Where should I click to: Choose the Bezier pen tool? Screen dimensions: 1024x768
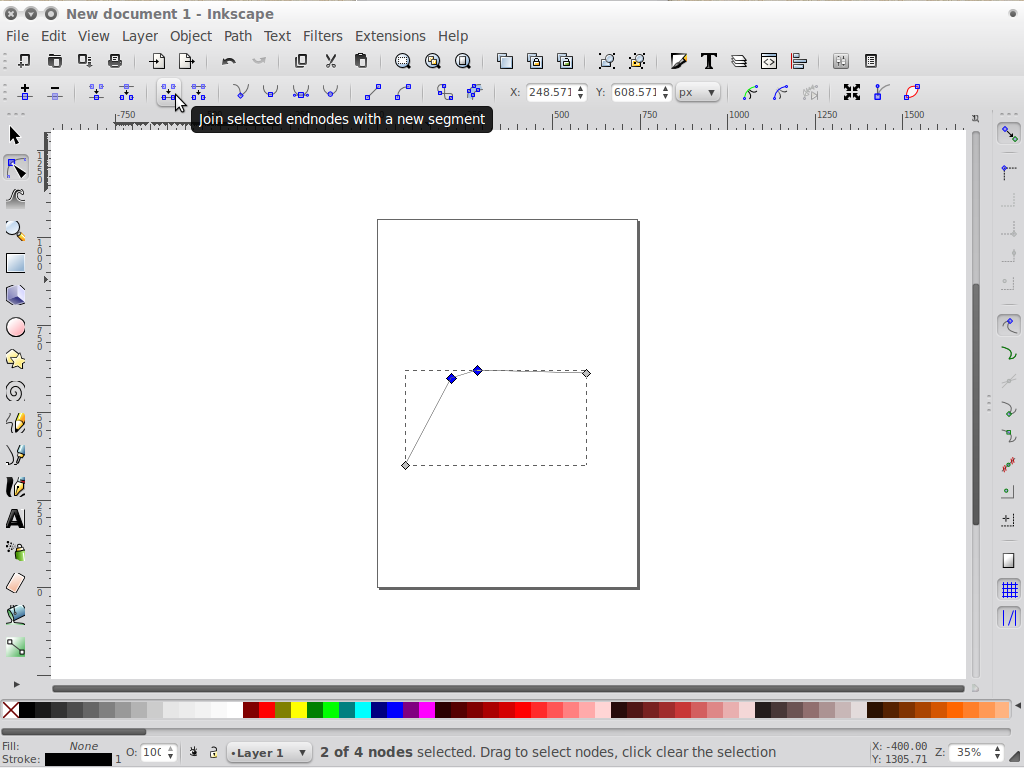point(16,455)
